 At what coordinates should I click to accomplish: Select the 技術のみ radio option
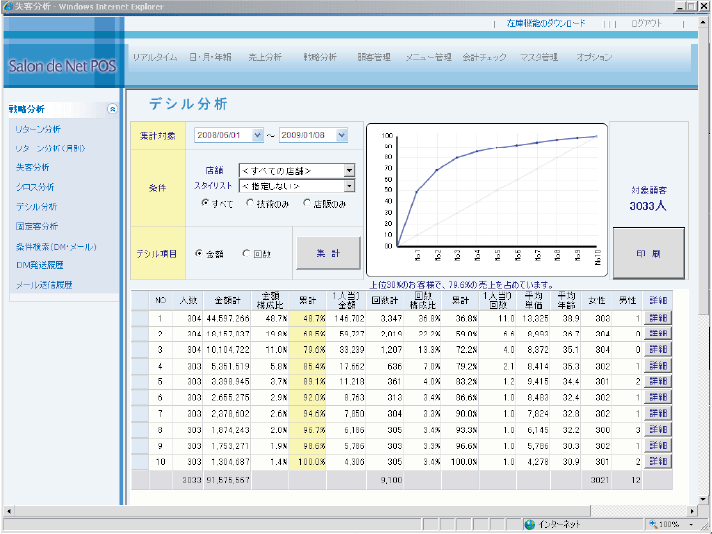point(250,203)
